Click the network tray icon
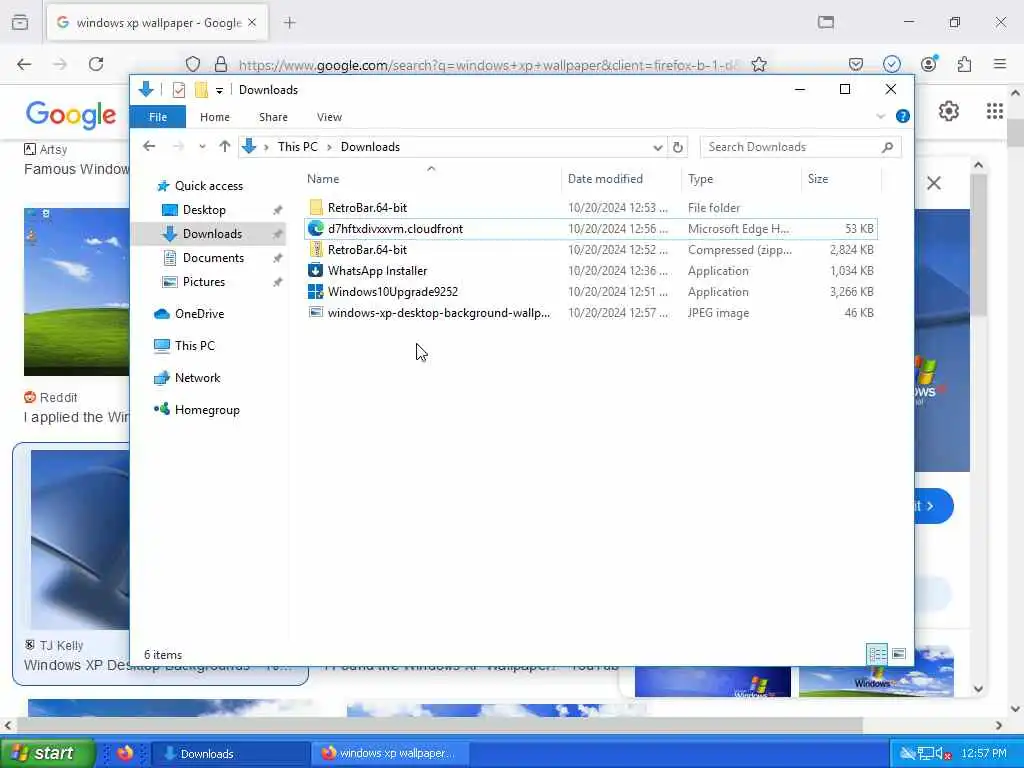The width and height of the screenshot is (1024, 768). point(925,754)
